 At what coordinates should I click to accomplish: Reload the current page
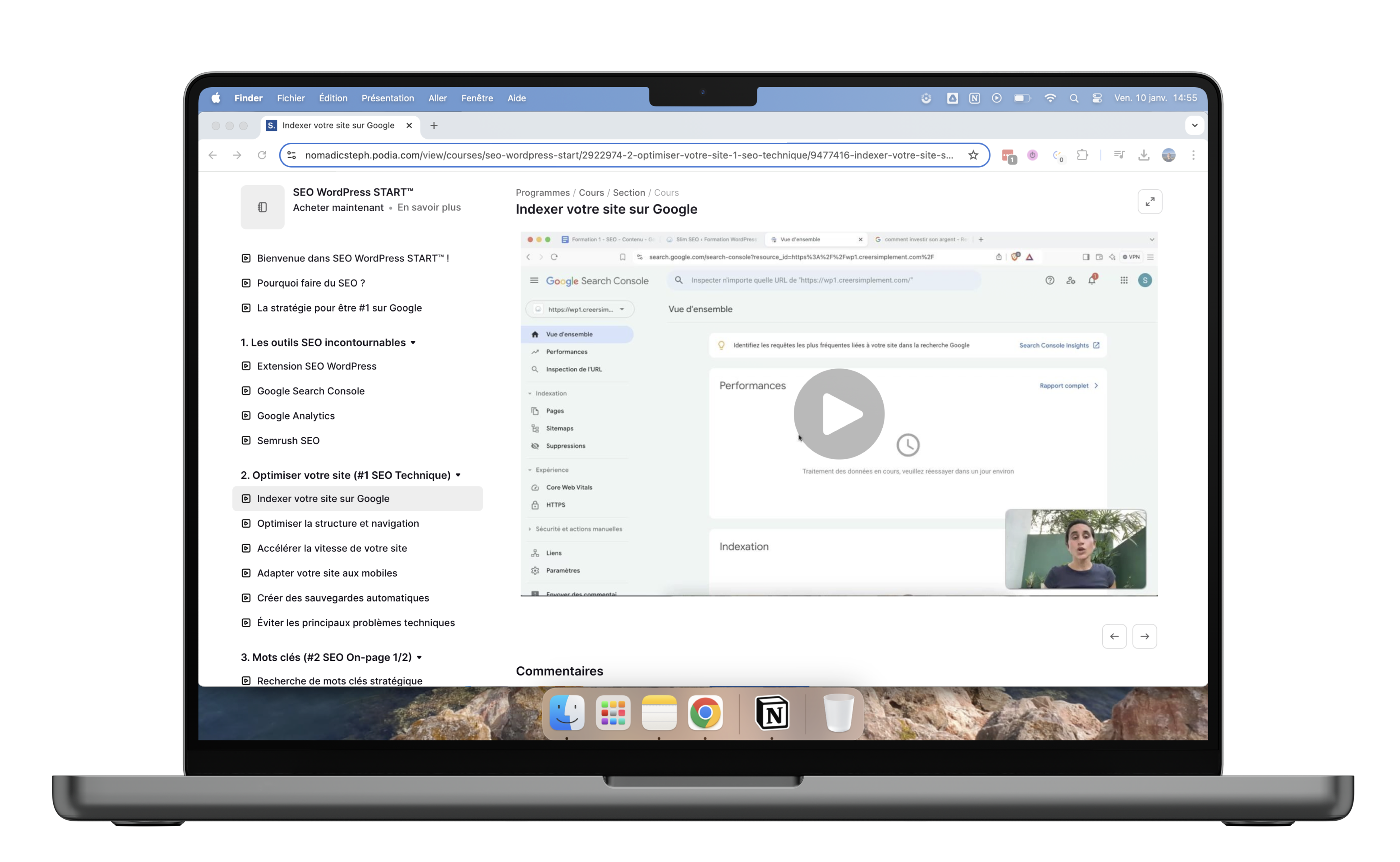coord(262,155)
